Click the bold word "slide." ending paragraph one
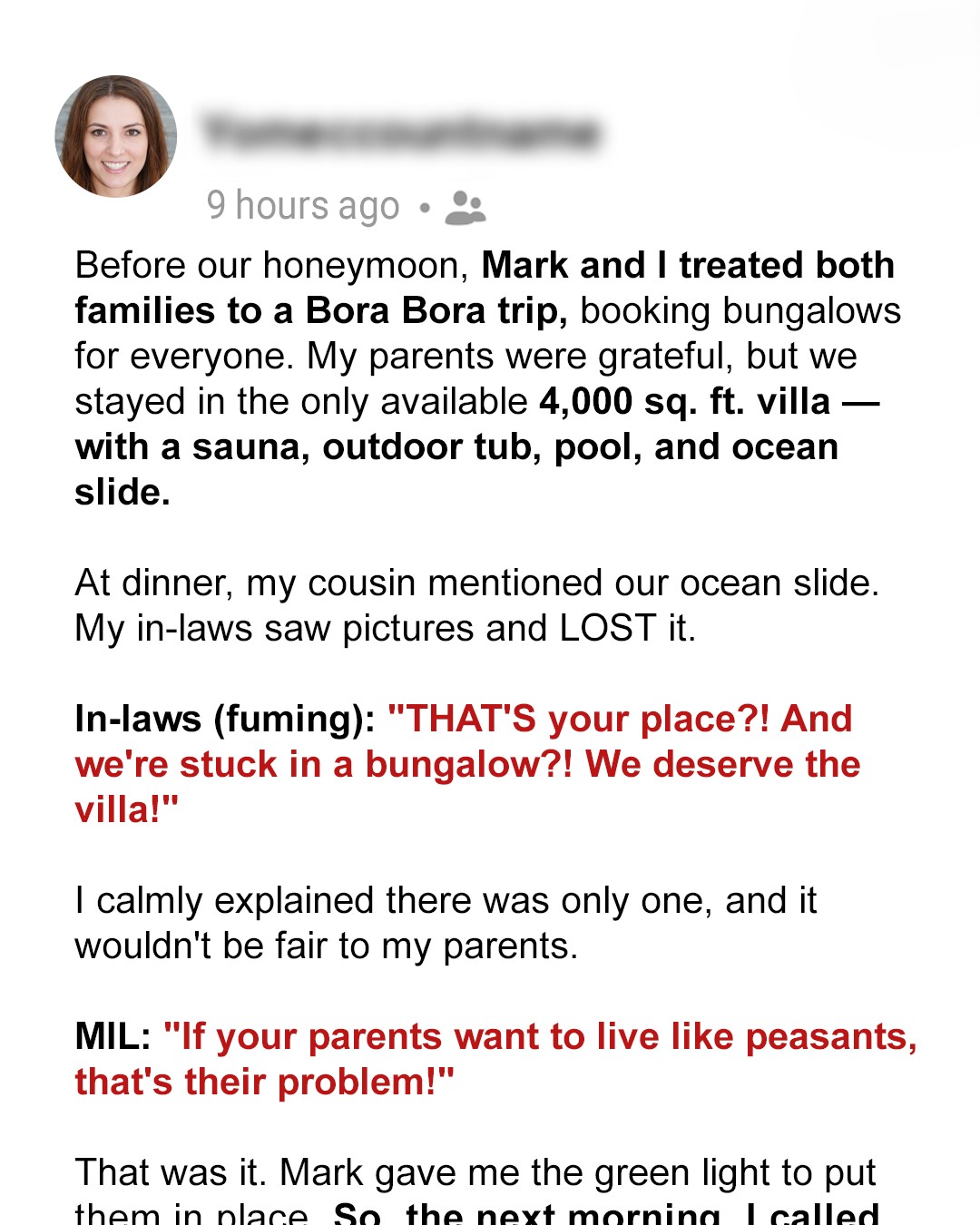This screenshot has width=980, height=1225. point(122,493)
